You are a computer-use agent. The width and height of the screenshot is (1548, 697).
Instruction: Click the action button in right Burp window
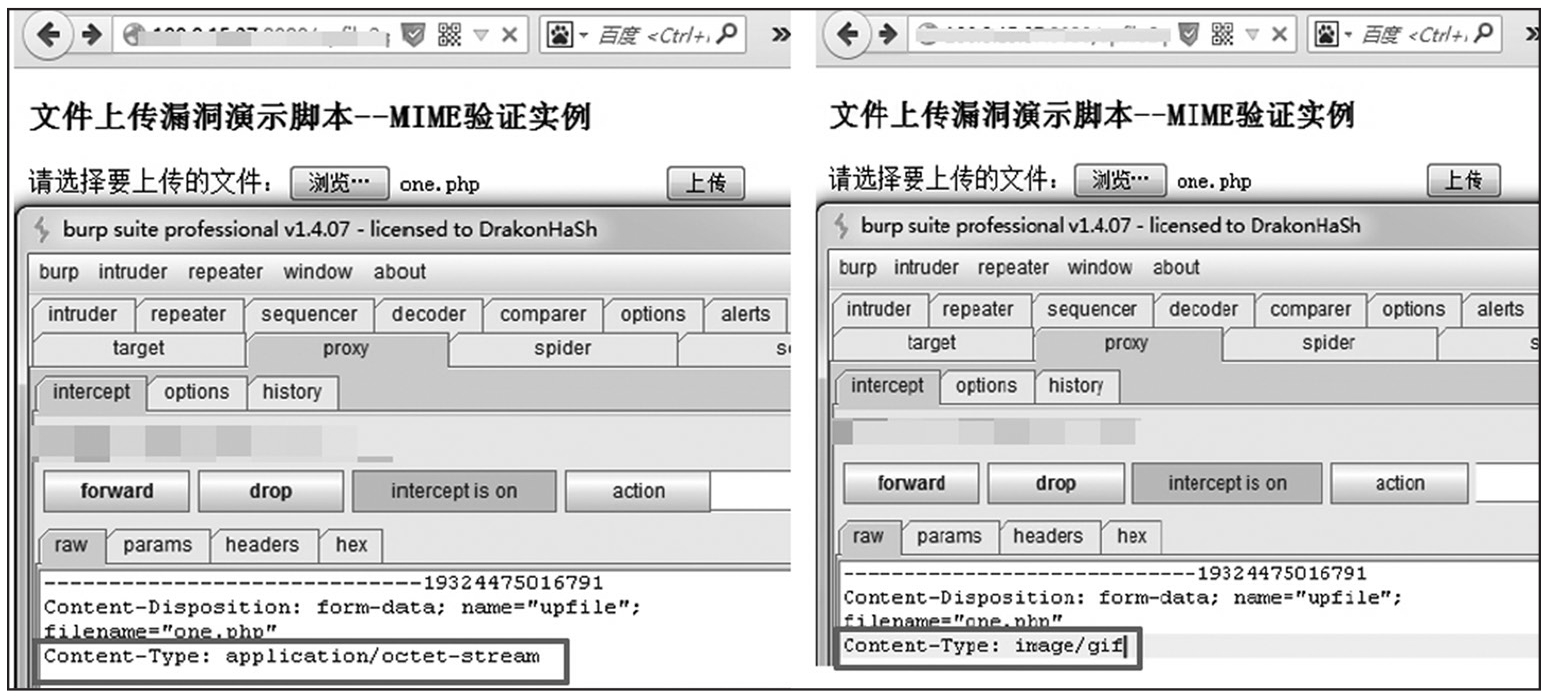point(1400,484)
